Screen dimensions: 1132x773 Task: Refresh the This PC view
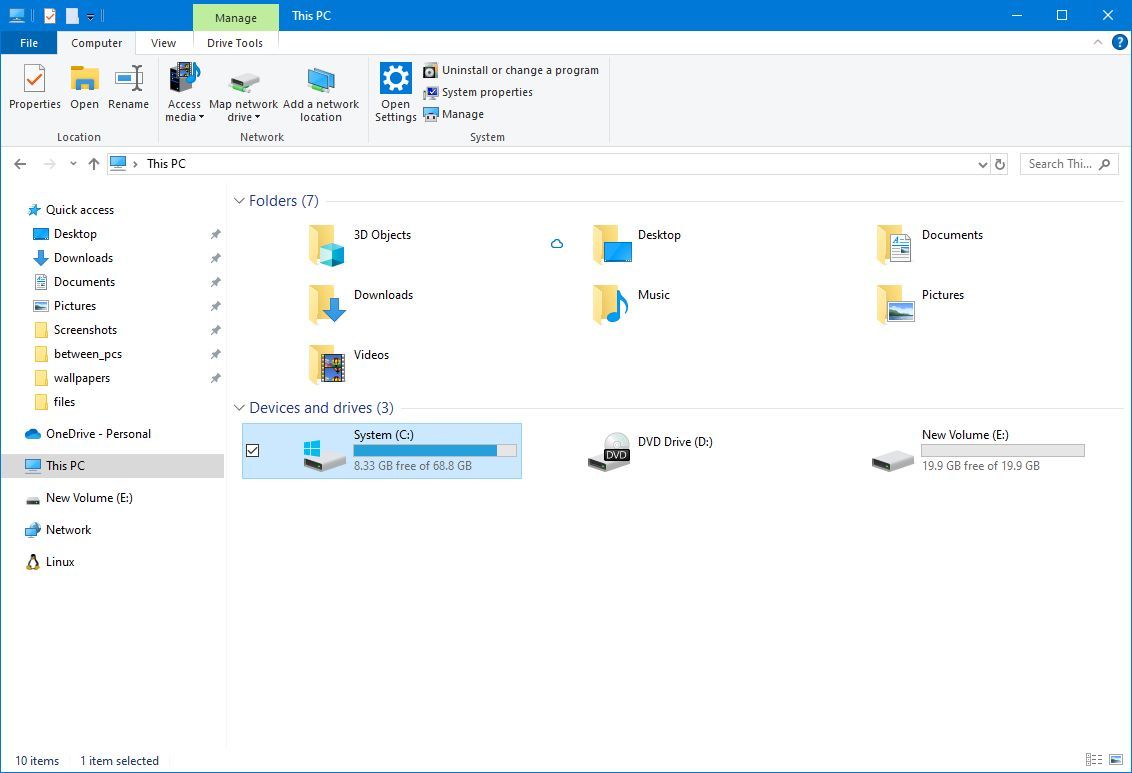pos(1000,165)
